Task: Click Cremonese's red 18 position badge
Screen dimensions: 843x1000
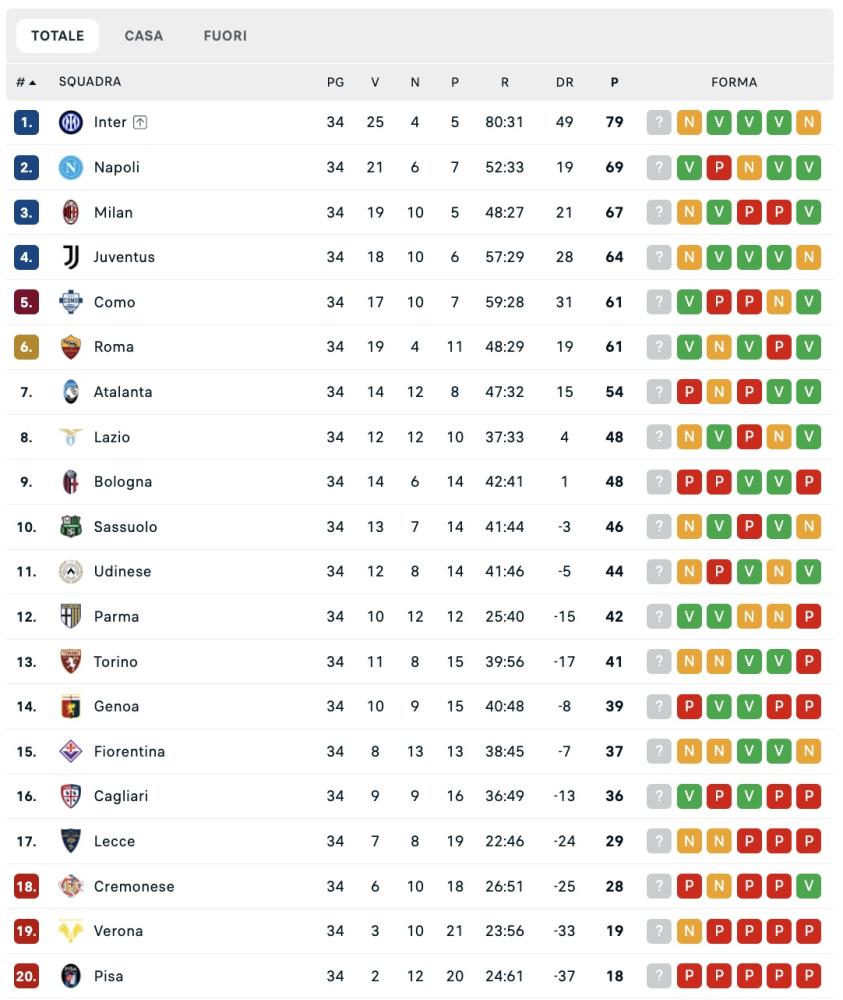Action: (x=26, y=886)
